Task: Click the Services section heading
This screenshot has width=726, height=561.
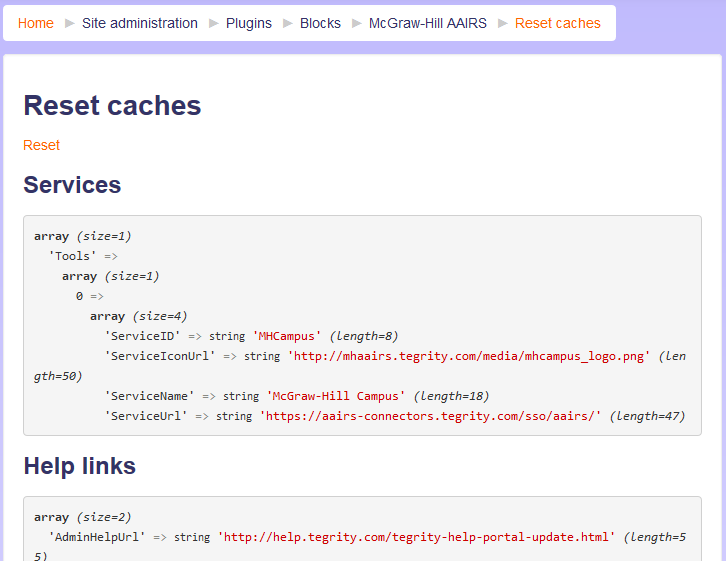Action: click(72, 185)
